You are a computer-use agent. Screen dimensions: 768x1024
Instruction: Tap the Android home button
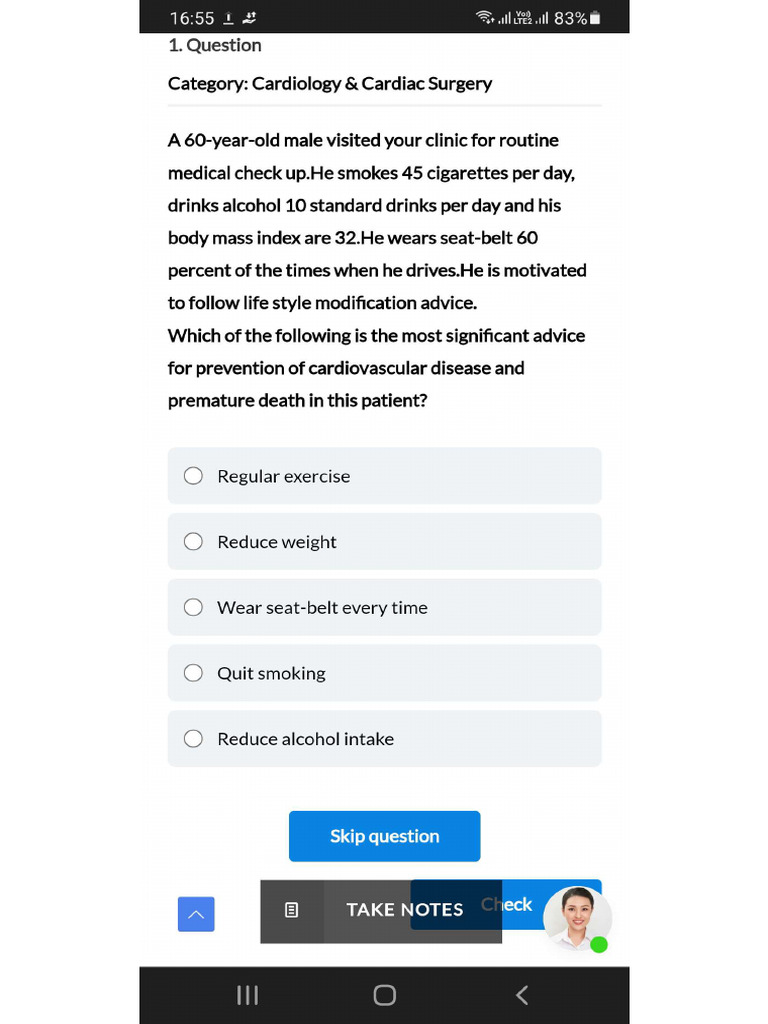(x=385, y=995)
